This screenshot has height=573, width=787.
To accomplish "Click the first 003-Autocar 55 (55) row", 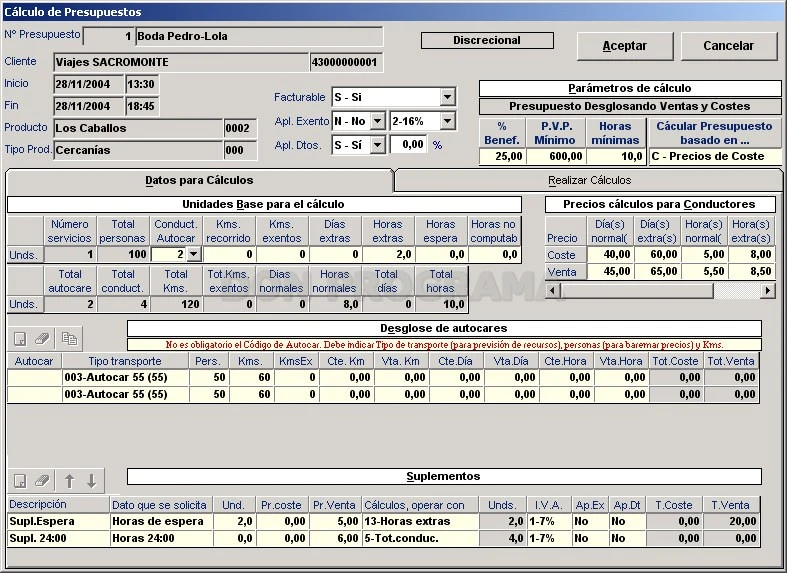I will [383, 377].
